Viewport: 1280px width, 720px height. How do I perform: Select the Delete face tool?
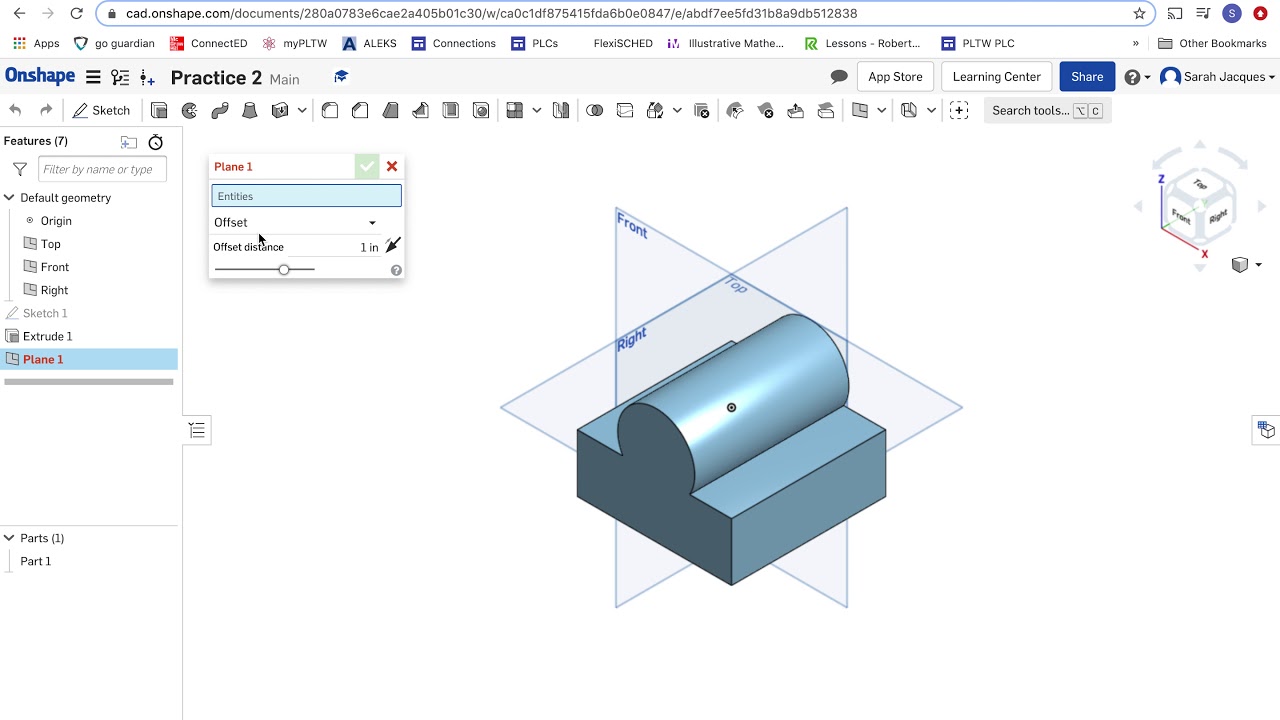pyautogui.click(x=766, y=111)
